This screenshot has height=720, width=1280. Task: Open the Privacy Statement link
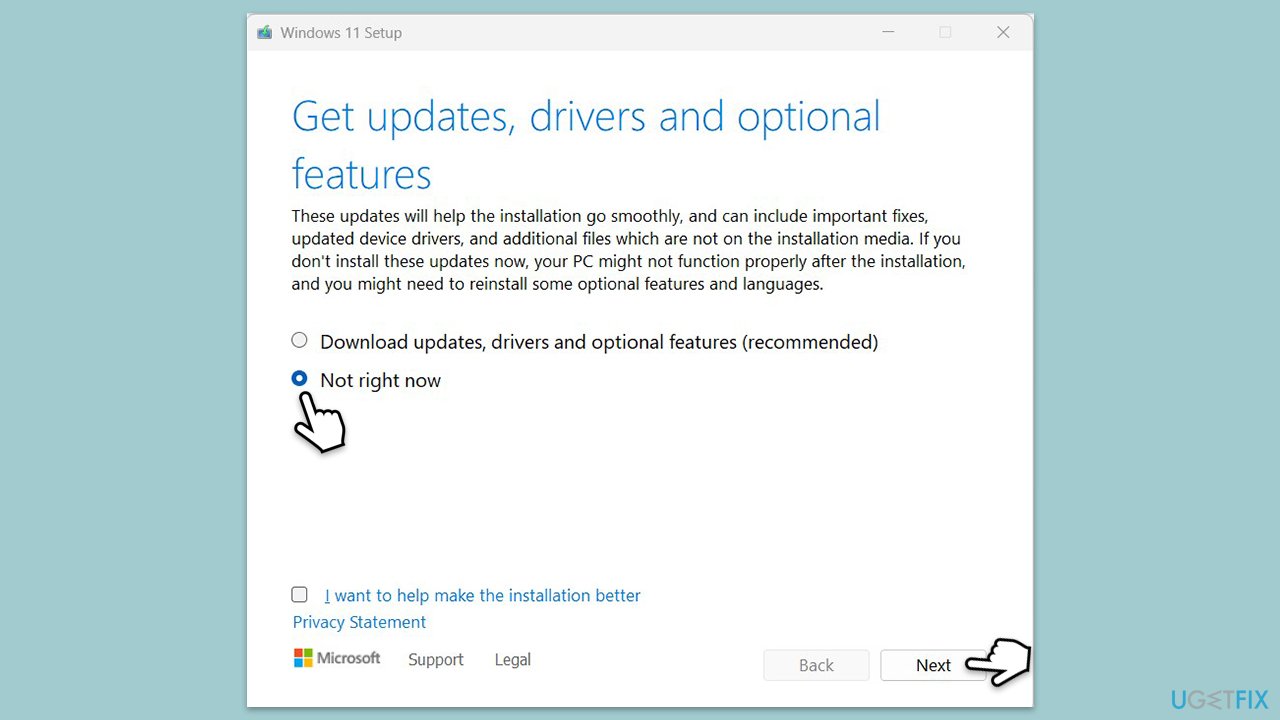click(359, 622)
